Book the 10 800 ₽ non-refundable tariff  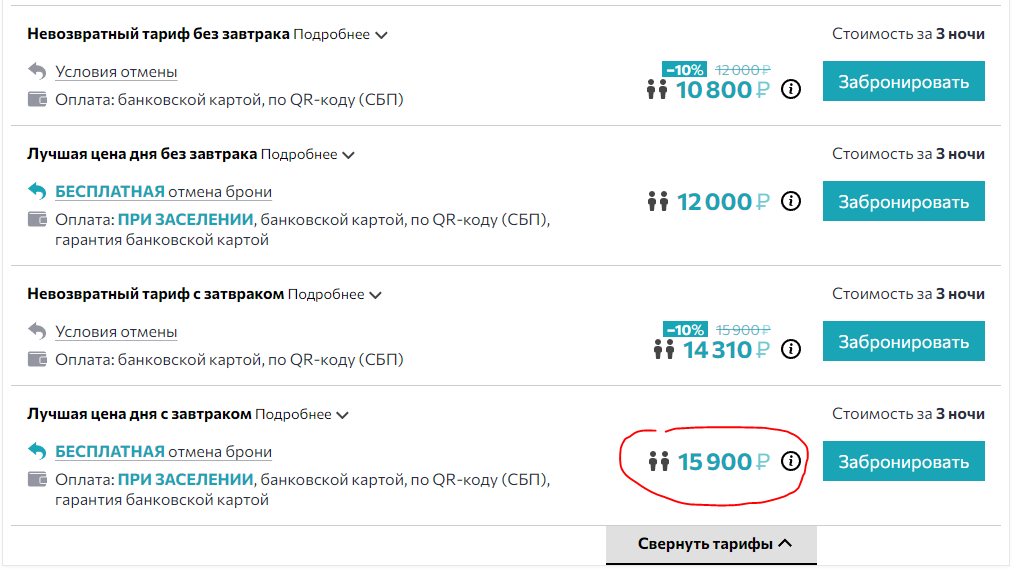pos(903,81)
